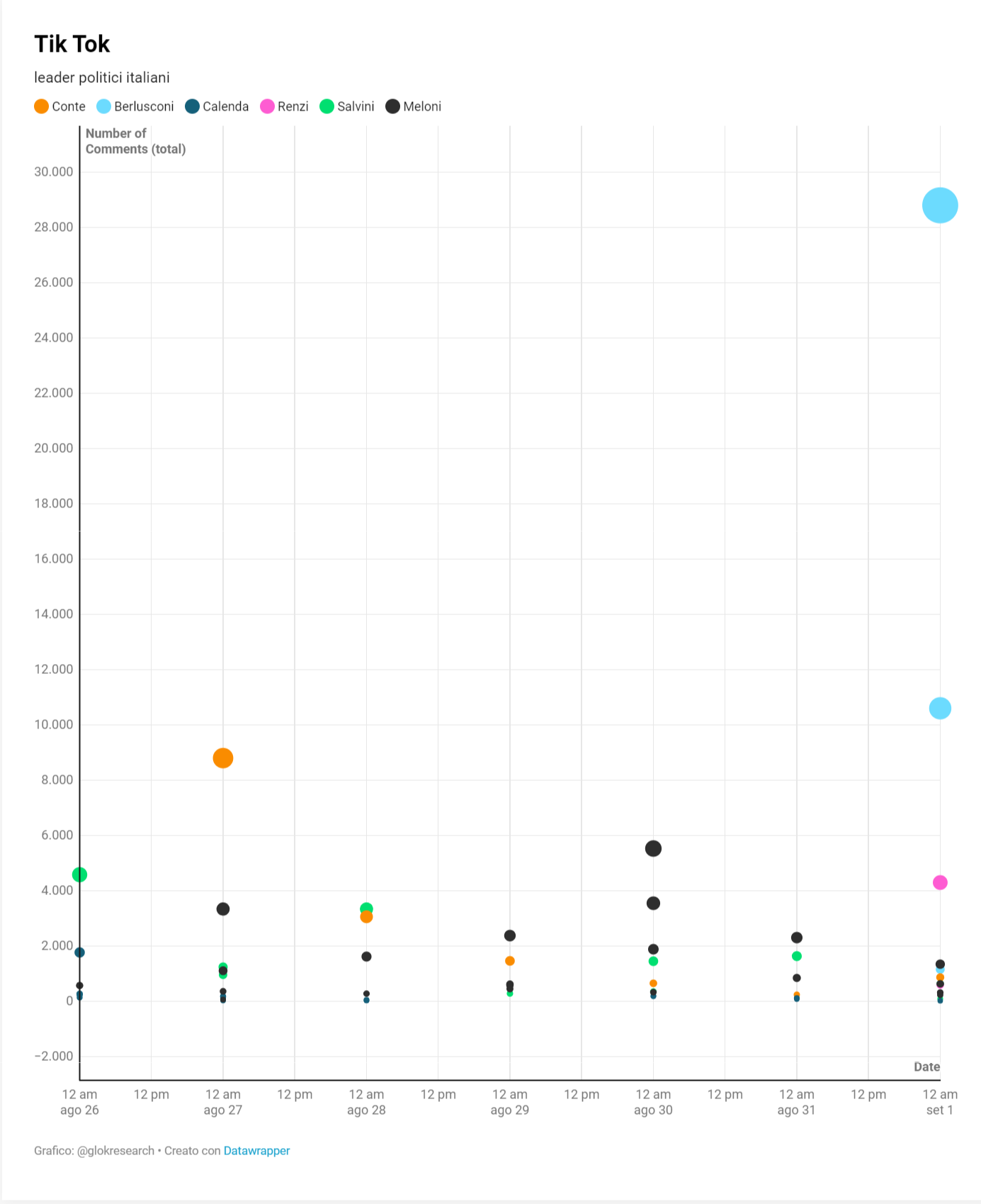Click the Berlusconi light blue legend swatch

(104, 106)
